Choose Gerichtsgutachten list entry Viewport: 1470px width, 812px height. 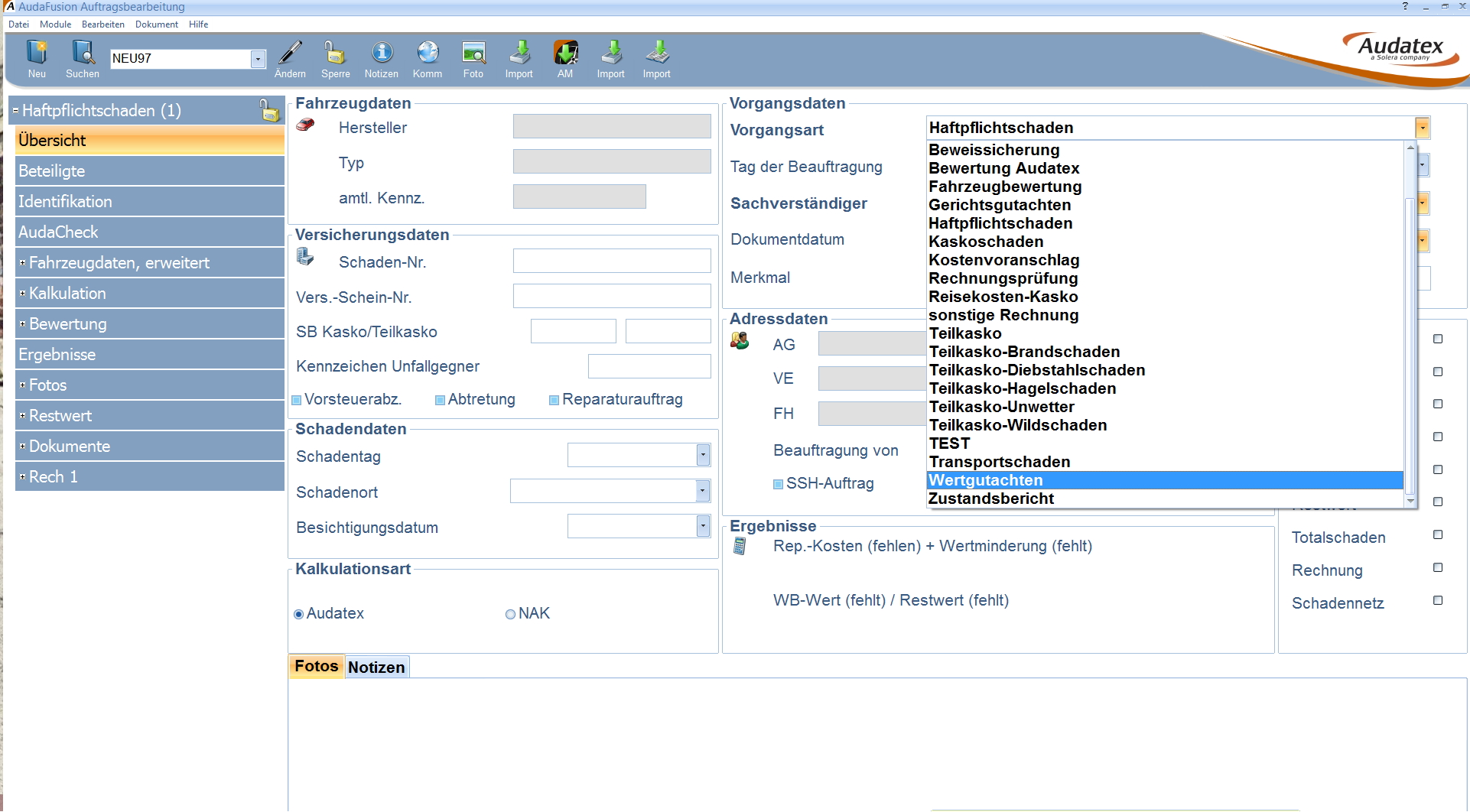[1165, 205]
